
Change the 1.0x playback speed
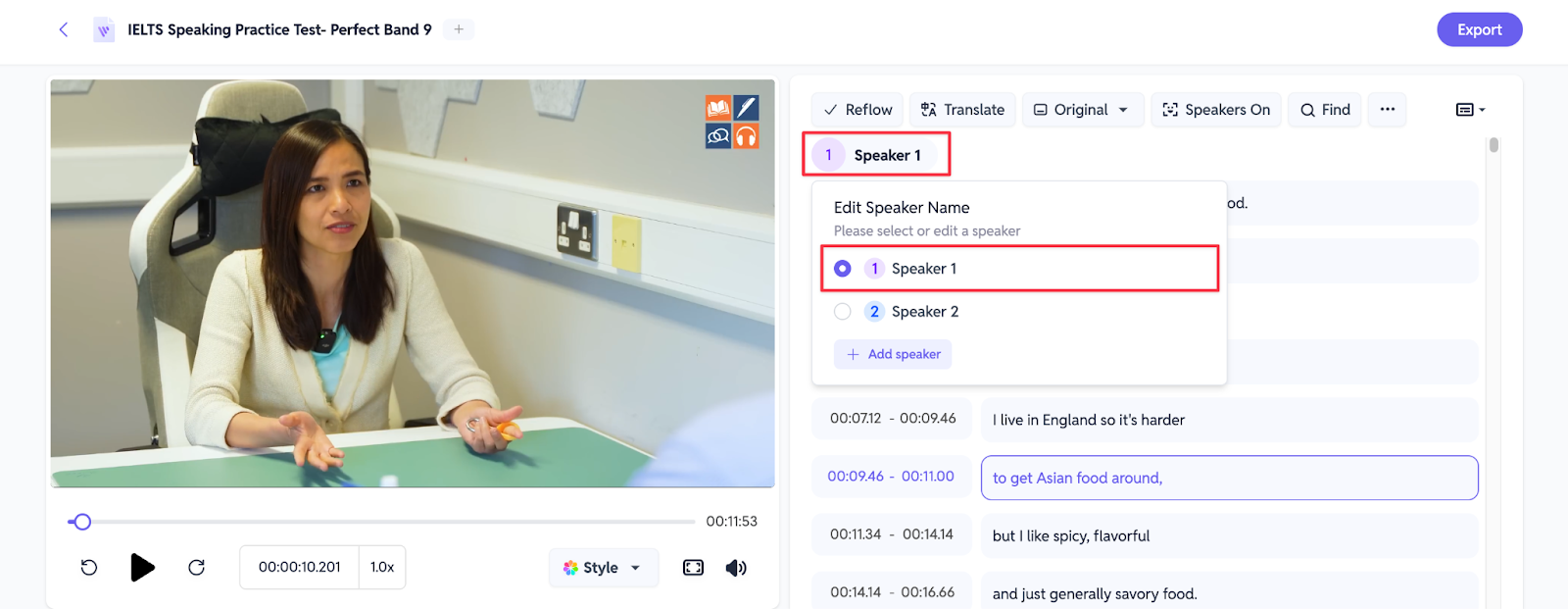pos(382,568)
